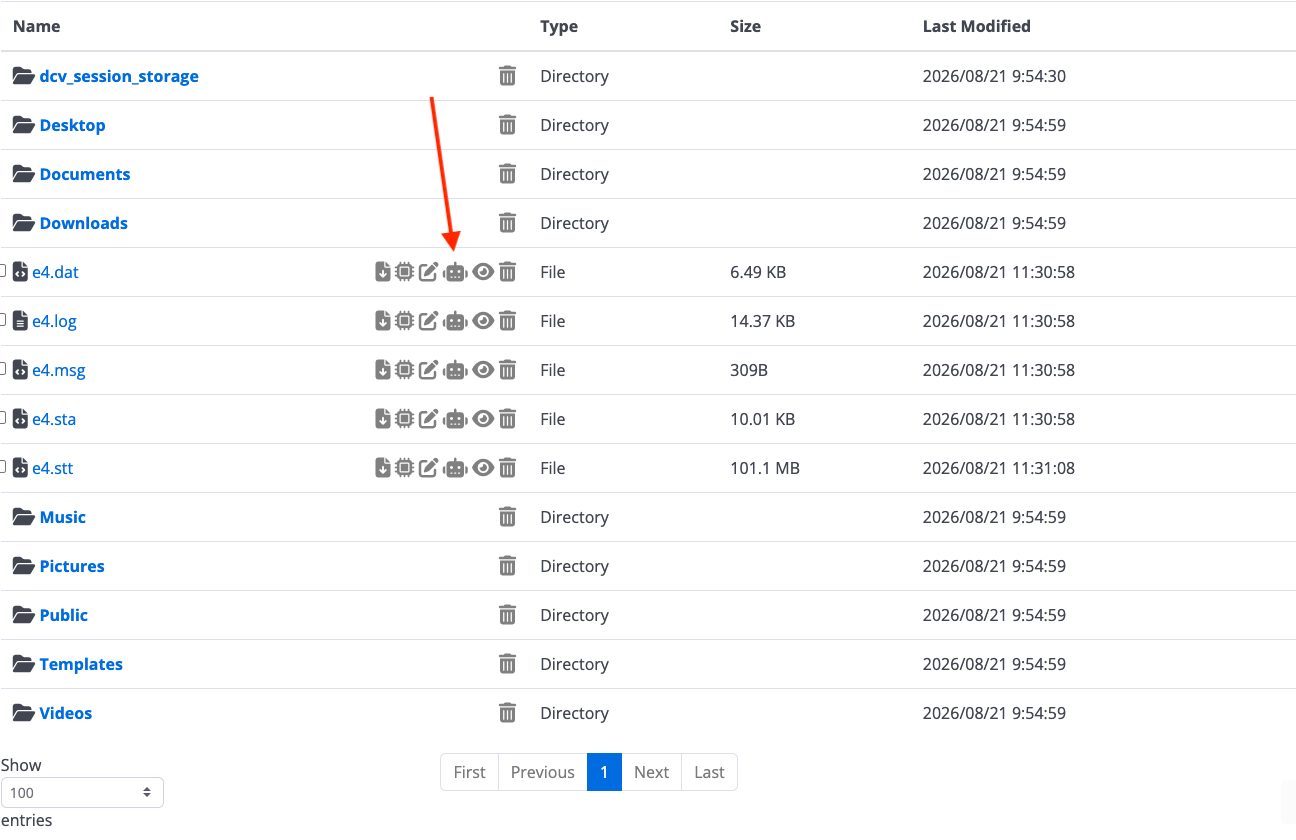The width and height of the screenshot is (1296, 840).
Task: Delete the dcv_session_storage directory
Action: click(508, 76)
